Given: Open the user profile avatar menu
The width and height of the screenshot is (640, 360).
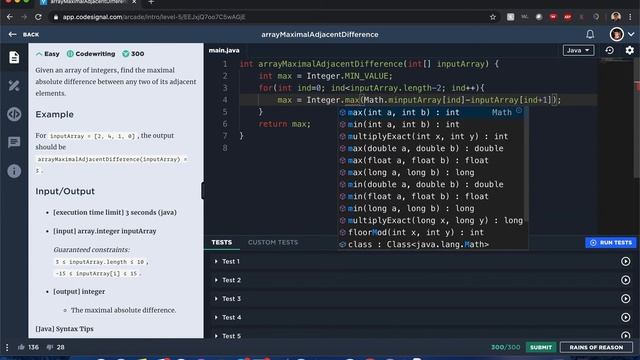Looking at the screenshot, I should 617,34.
